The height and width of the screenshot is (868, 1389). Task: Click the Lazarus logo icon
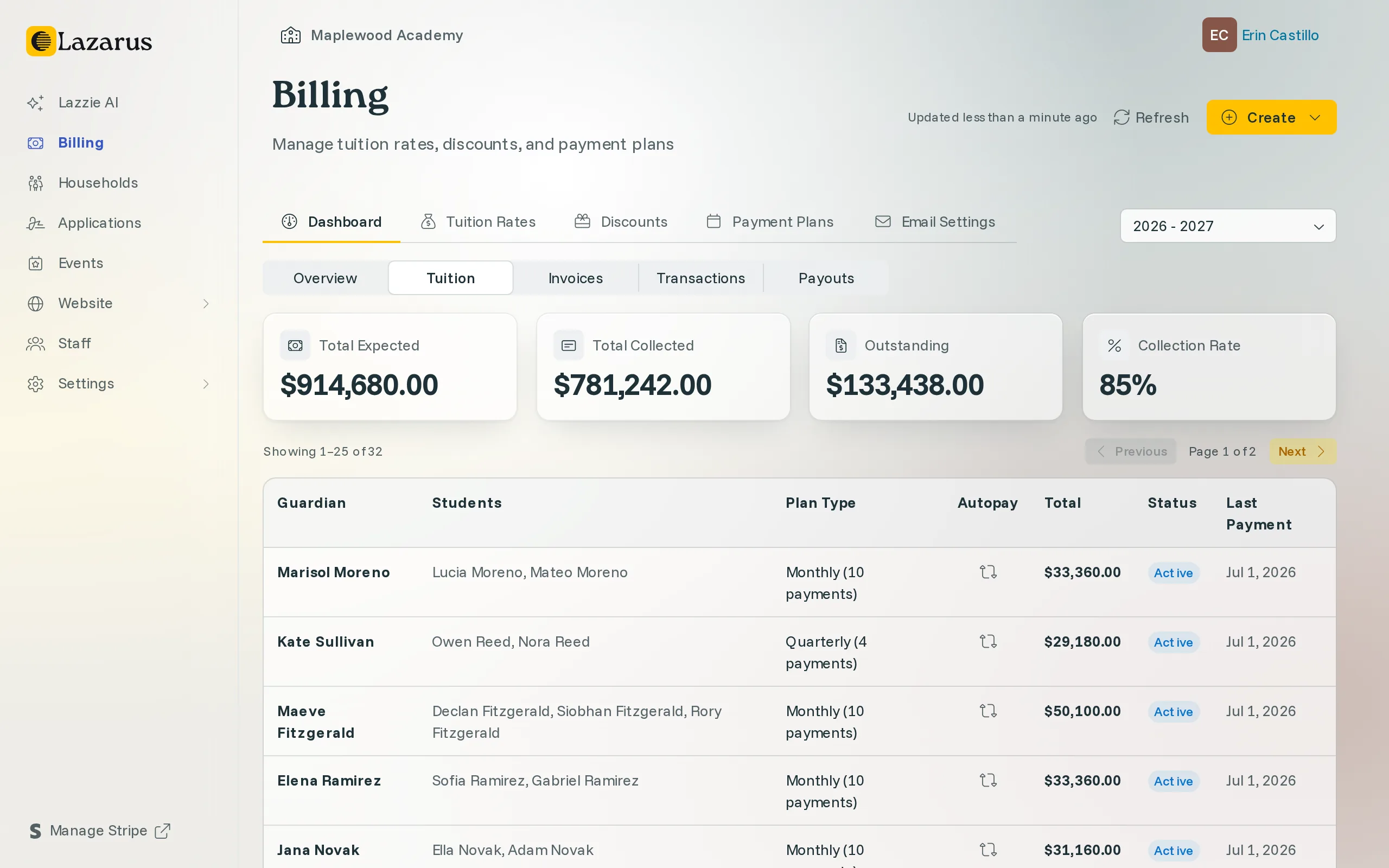[41, 41]
